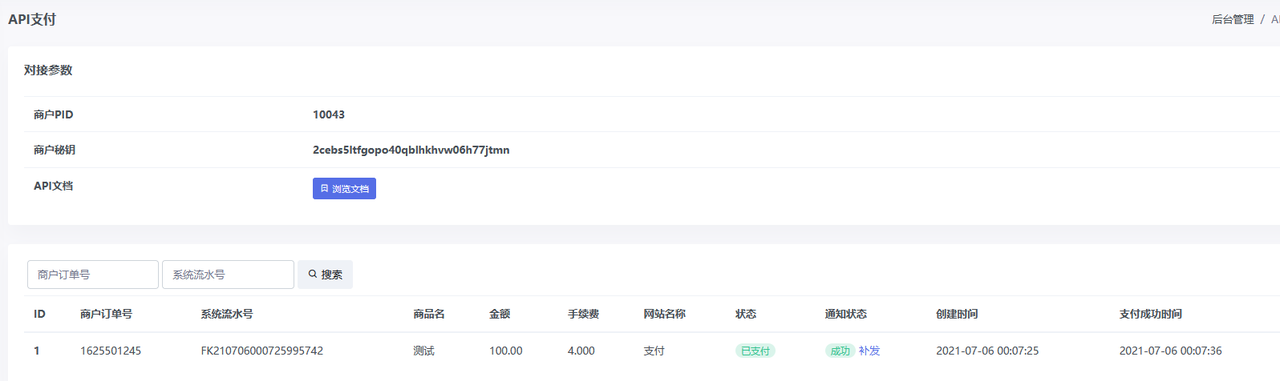
Task: Select merchant key value text
Action: coord(411,150)
